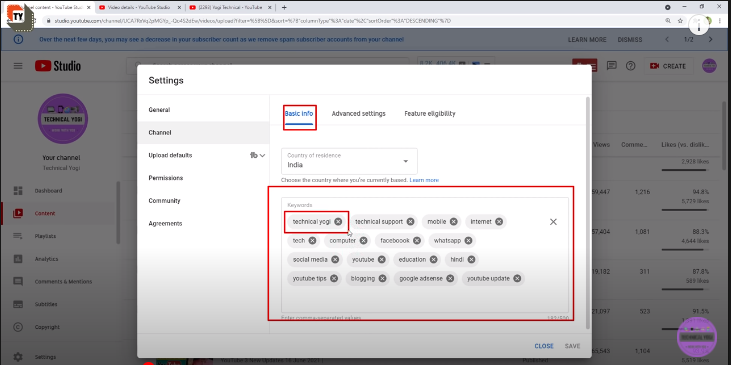Click LEARN MORE in the notification banner
731x365 pixels.
587,40
